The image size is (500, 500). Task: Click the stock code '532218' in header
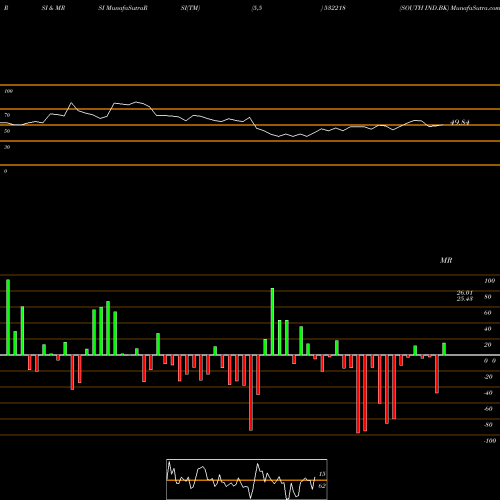(335, 8)
